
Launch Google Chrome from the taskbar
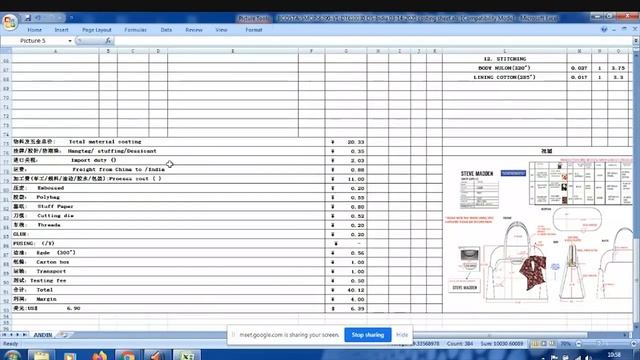[127, 356]
